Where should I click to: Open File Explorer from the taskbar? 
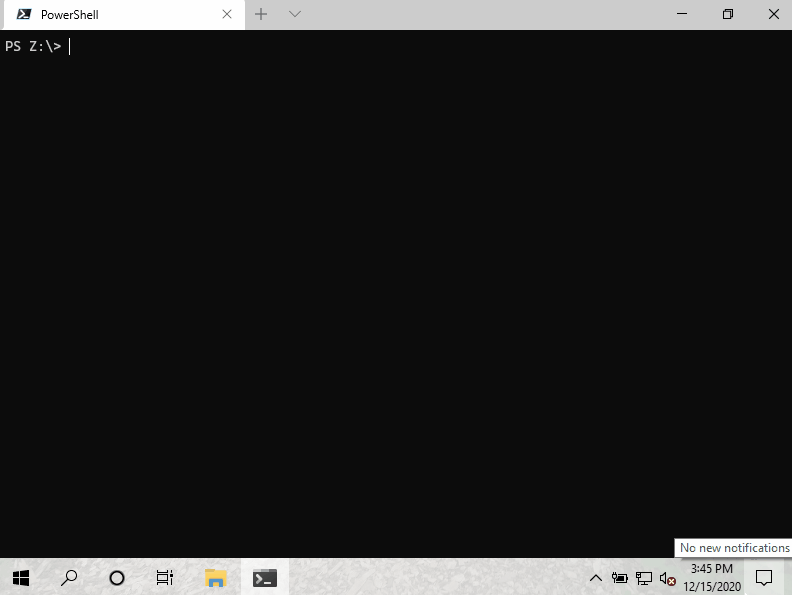pyautogui.click(x=216, y=577)
